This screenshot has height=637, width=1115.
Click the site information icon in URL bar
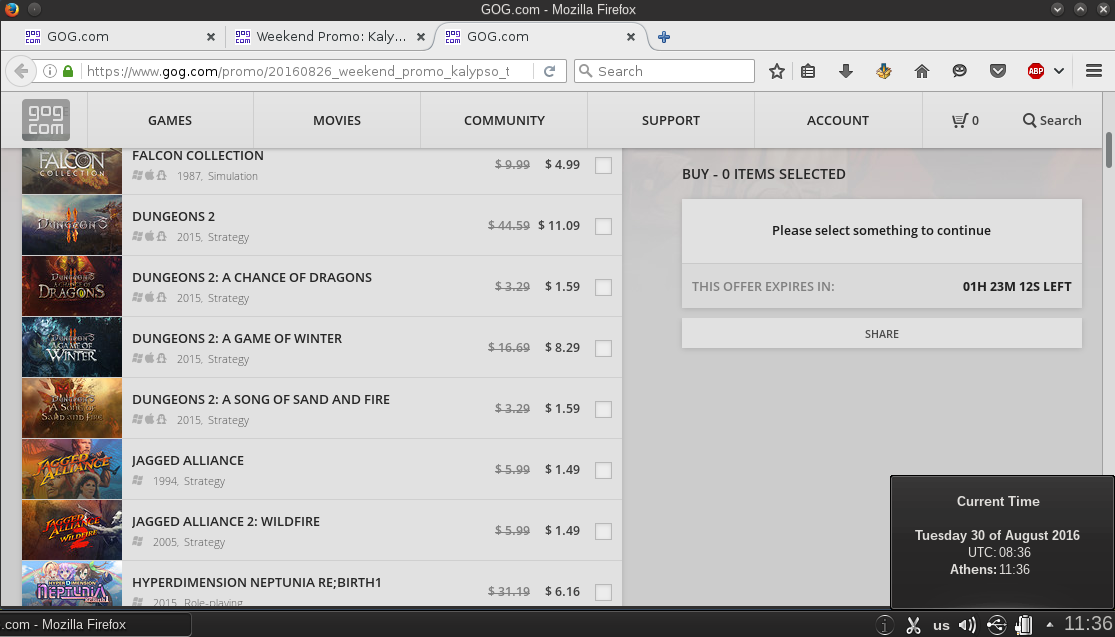(x=50, y=71)
